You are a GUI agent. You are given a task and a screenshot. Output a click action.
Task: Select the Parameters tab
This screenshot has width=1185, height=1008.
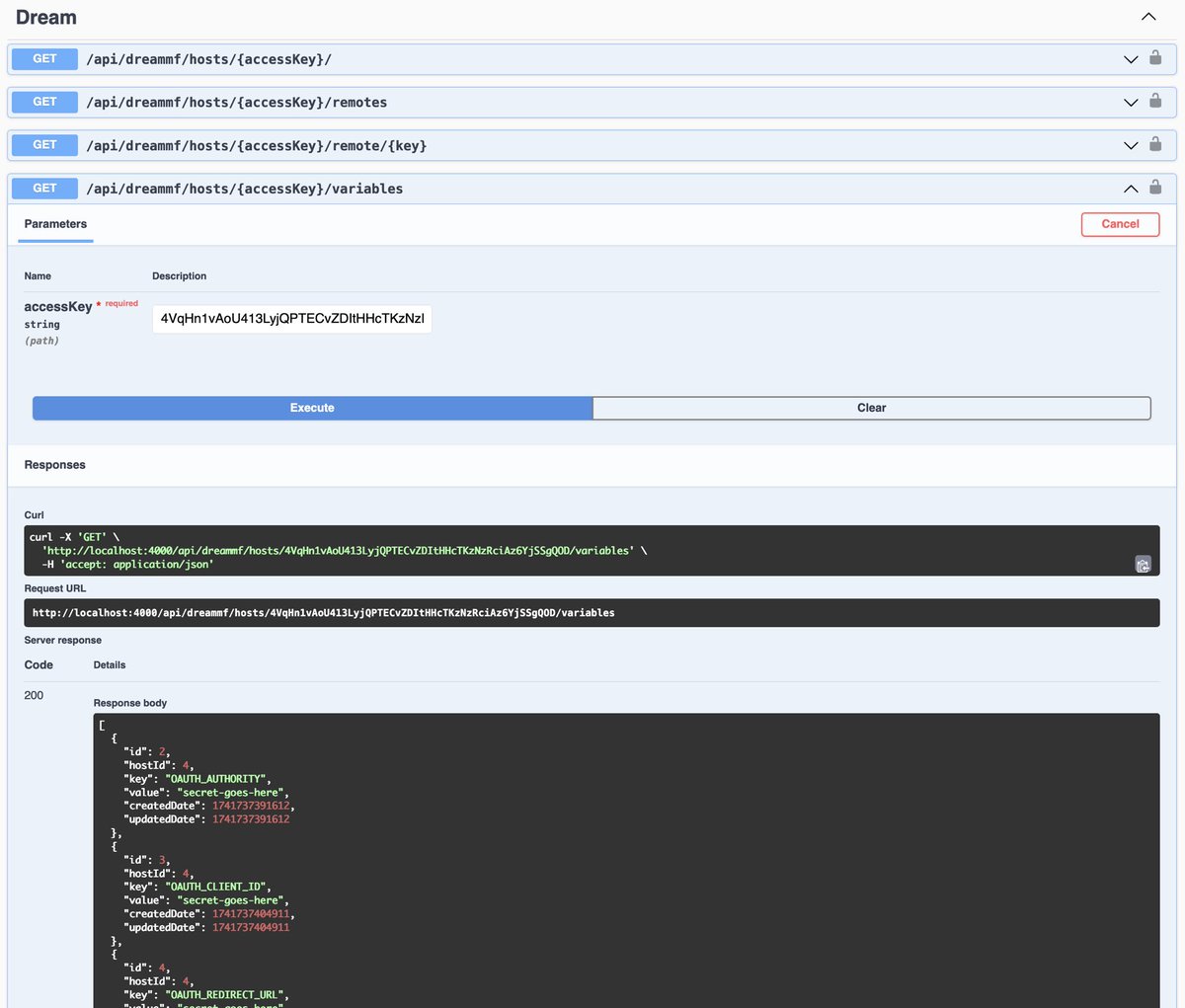pyautogui.click(x=55, y=224)
